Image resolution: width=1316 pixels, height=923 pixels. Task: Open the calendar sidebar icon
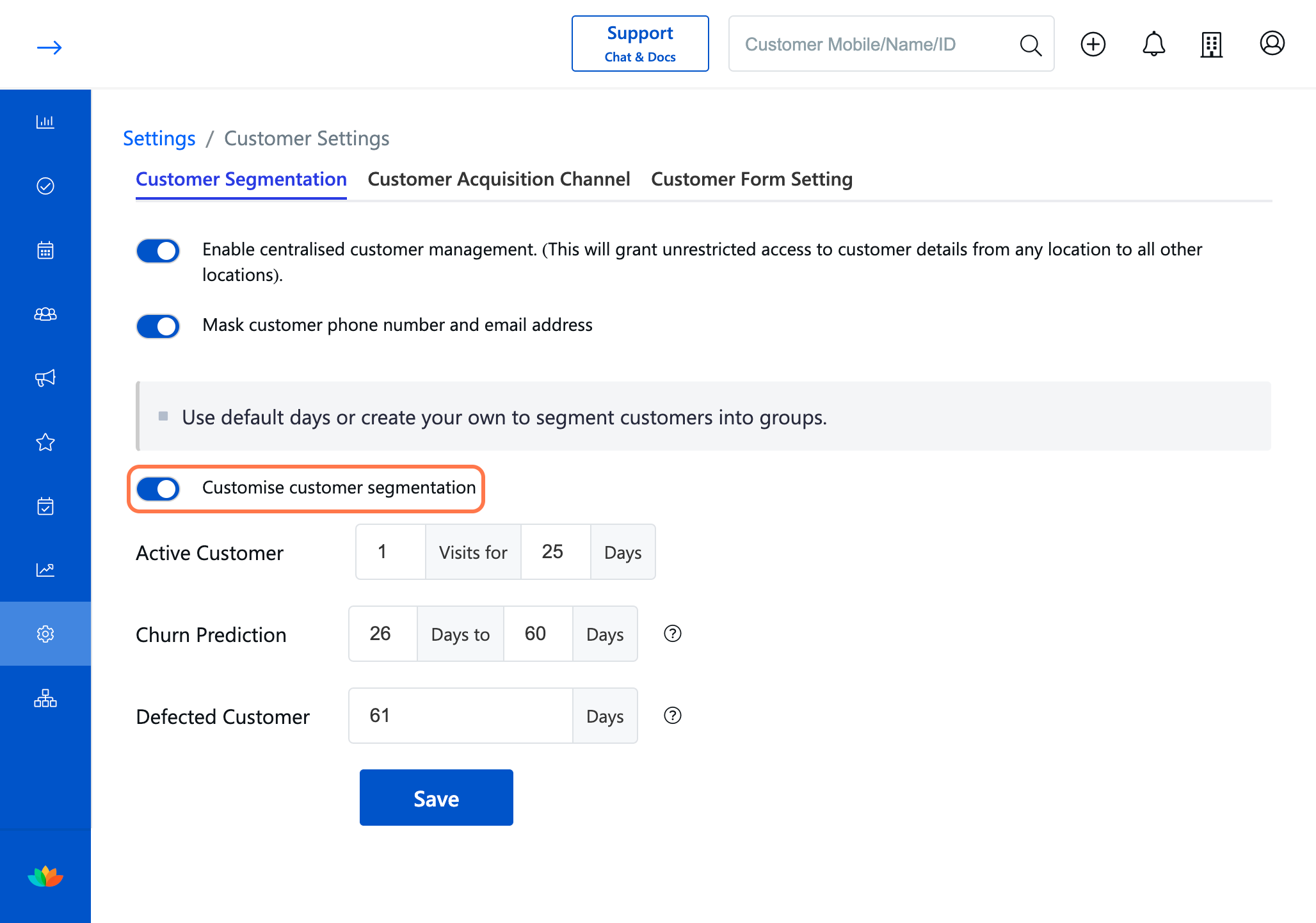pos(45,250)
